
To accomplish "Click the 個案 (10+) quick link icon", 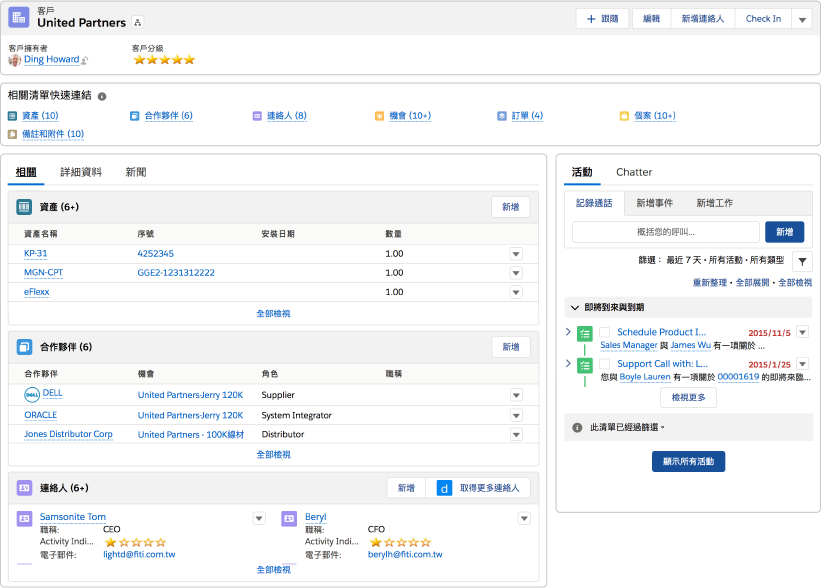I will tap(624, 116).
